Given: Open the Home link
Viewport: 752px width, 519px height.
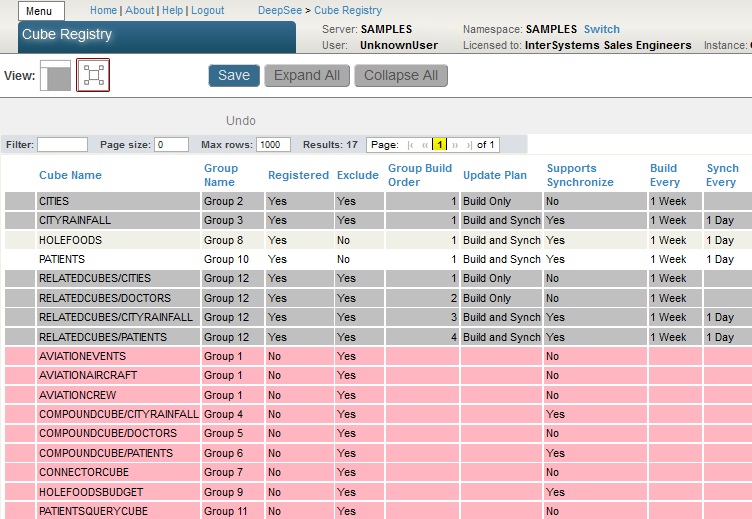Looking at the screenshot, I should [103, 10].
